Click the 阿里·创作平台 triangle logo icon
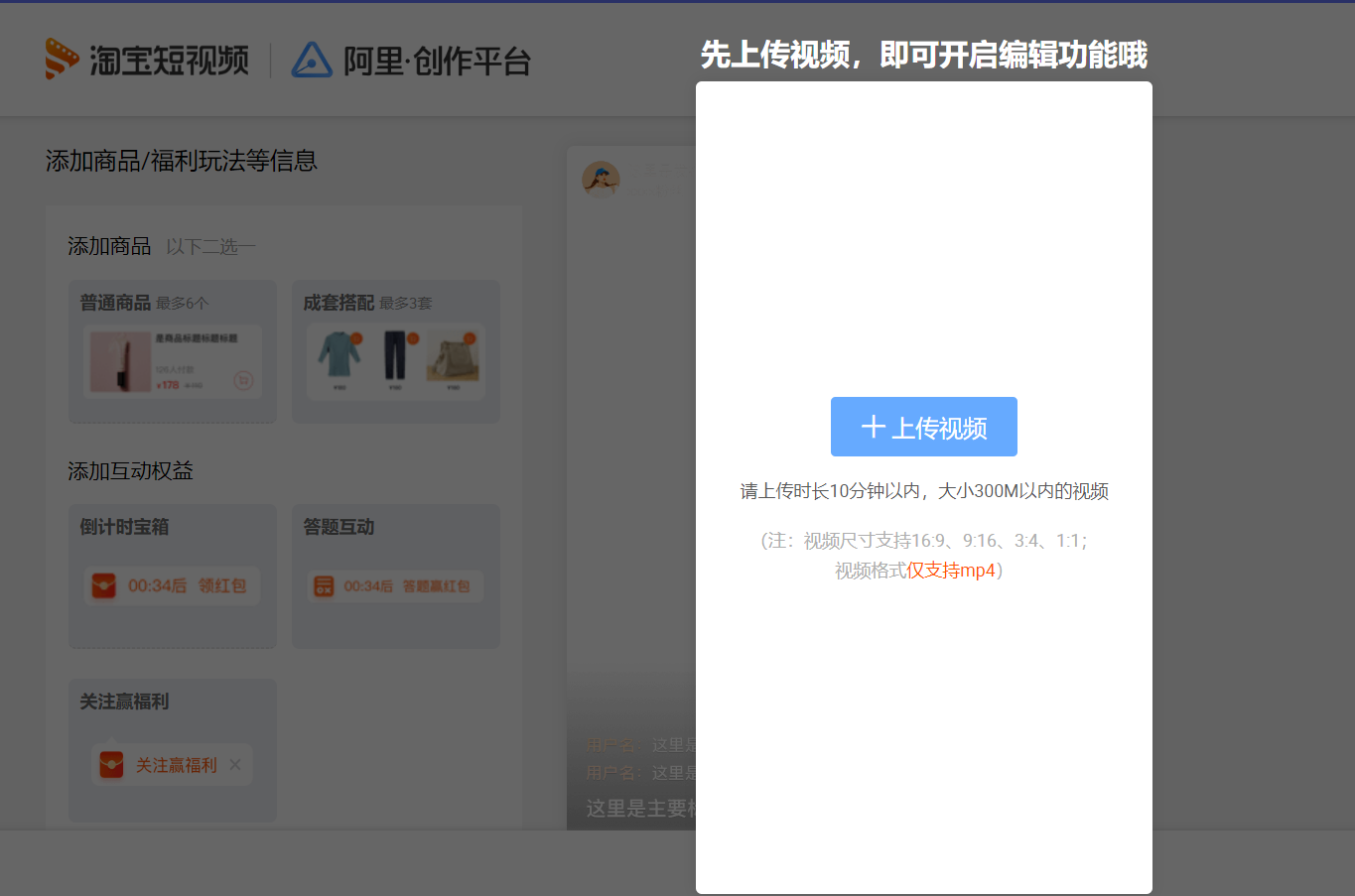Image resolution: width=1355 pixels, height=896 pixels. [310, 60]
